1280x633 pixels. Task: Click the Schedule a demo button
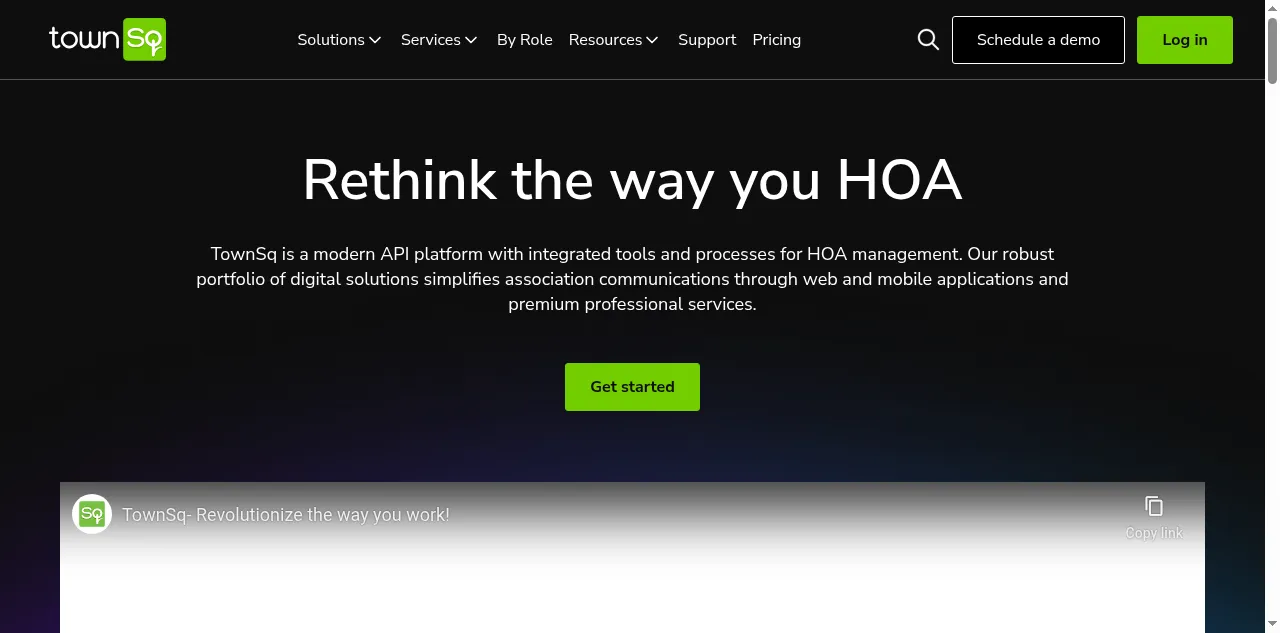click(1038, 40)
